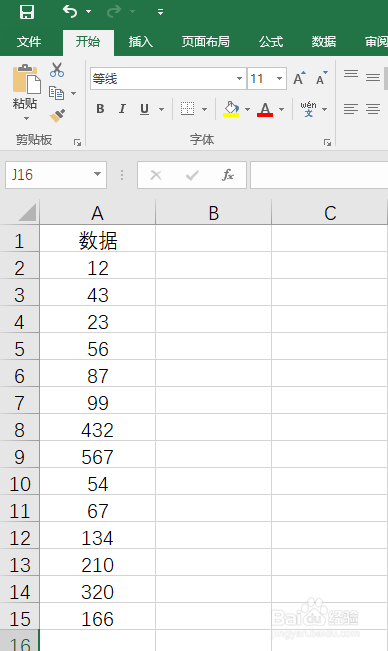This screenshot has width=388, height=651.
Task: Click the Center text icon
Action: (373, 109)
